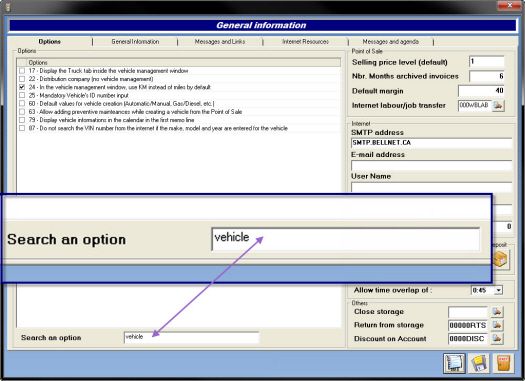Enable option 17 Display the Truck tab
525x381 pixels.
22,71
